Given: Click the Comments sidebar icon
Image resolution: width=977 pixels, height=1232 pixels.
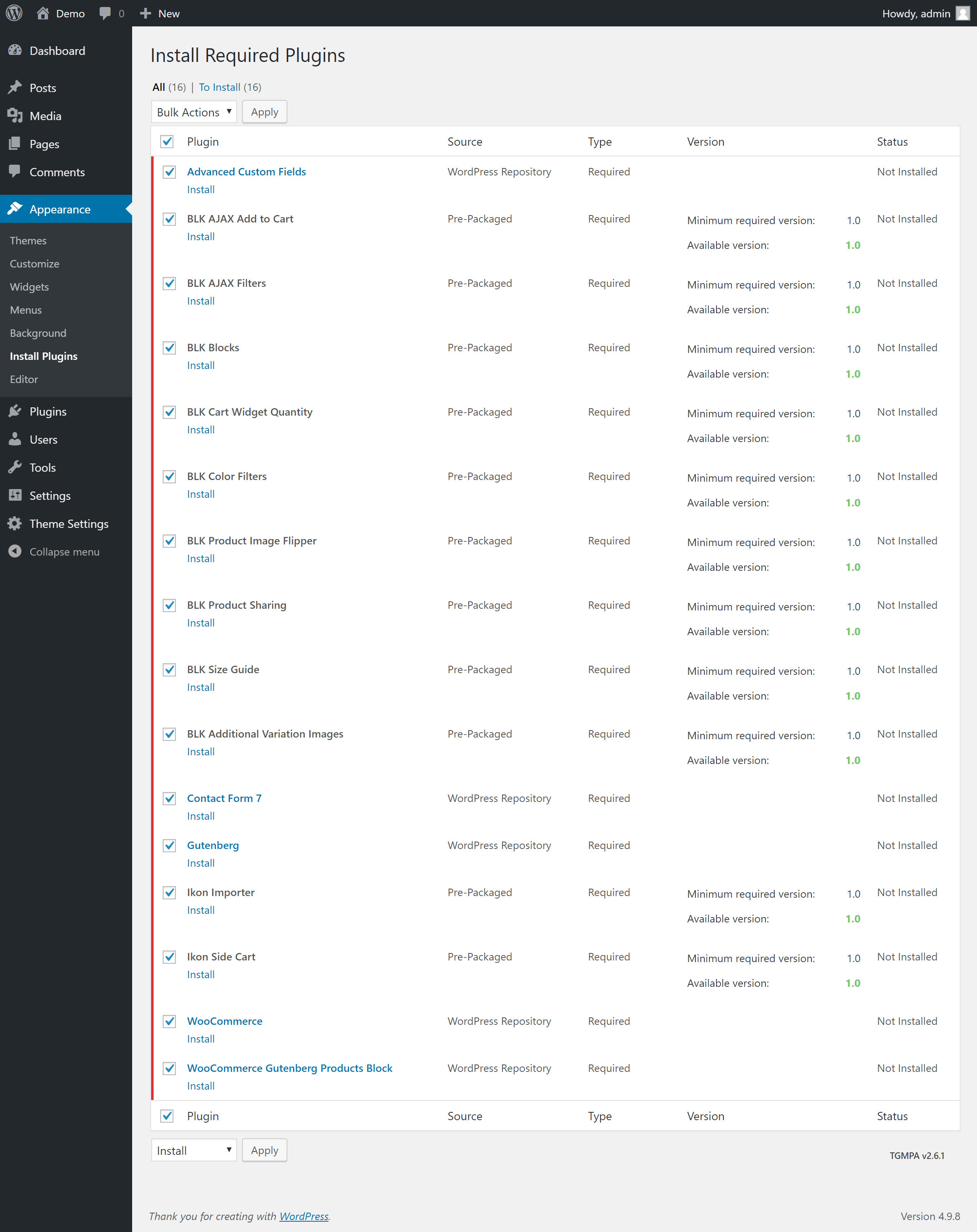Looking at the screenshot, I should pyautogui.click(x=15, y=171).
